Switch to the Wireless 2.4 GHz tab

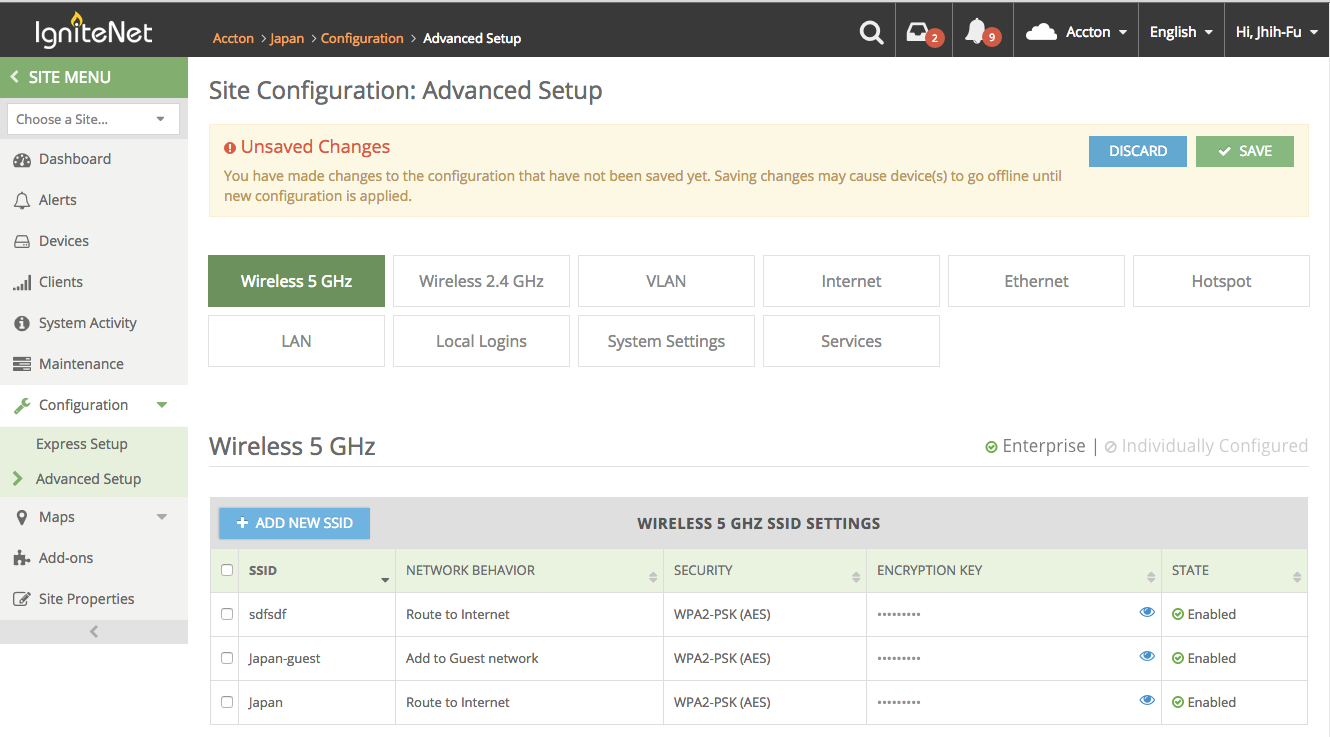[x=481, y=281]
